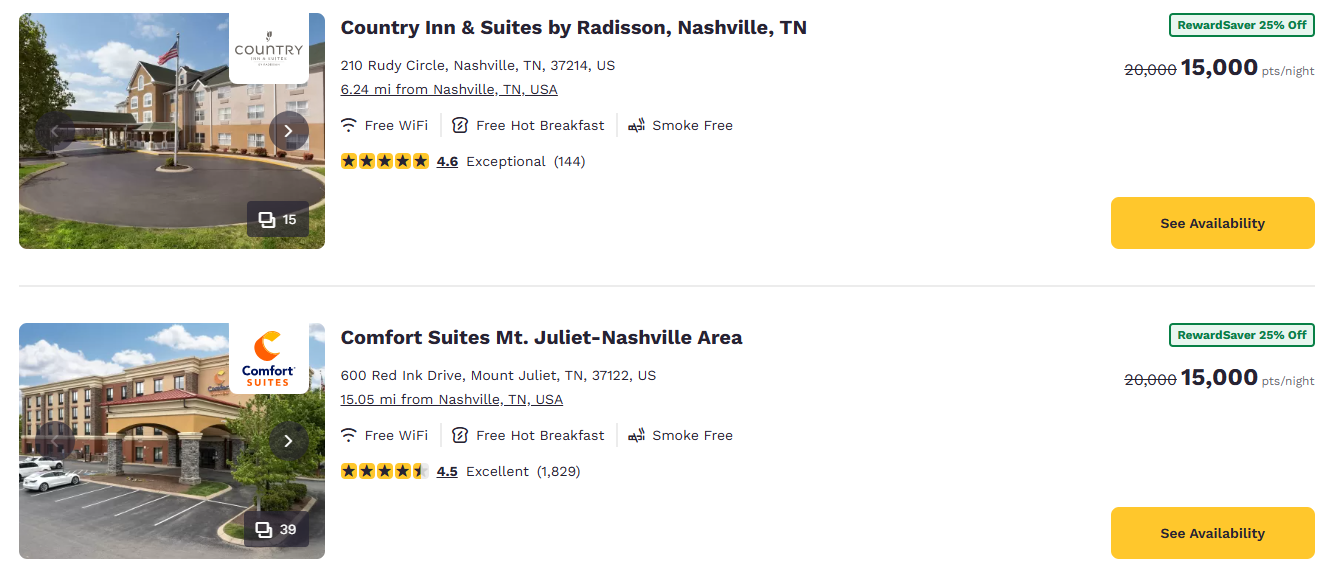Show next photo of Country Inn & Suites
This screenshot has width=1344, height=574.
coord(288,131)
